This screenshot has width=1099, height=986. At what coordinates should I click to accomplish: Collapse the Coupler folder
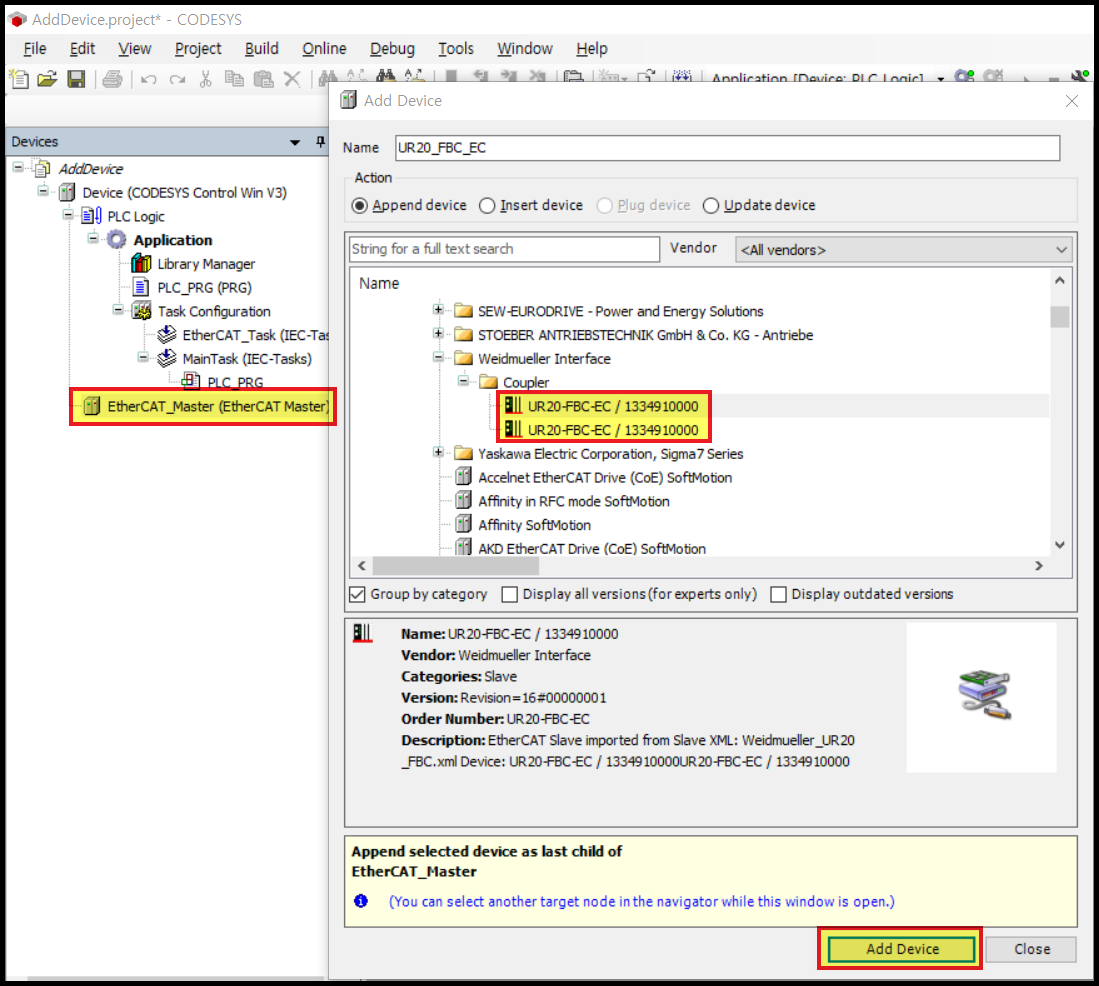coord(463,381)
